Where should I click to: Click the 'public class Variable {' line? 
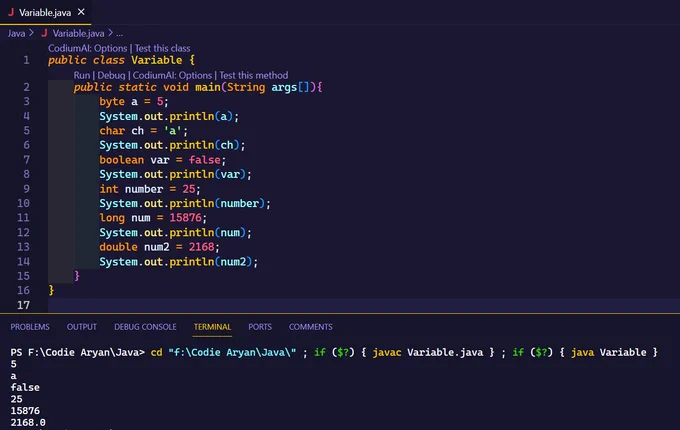pyautogui.click(x=121, y=60)
